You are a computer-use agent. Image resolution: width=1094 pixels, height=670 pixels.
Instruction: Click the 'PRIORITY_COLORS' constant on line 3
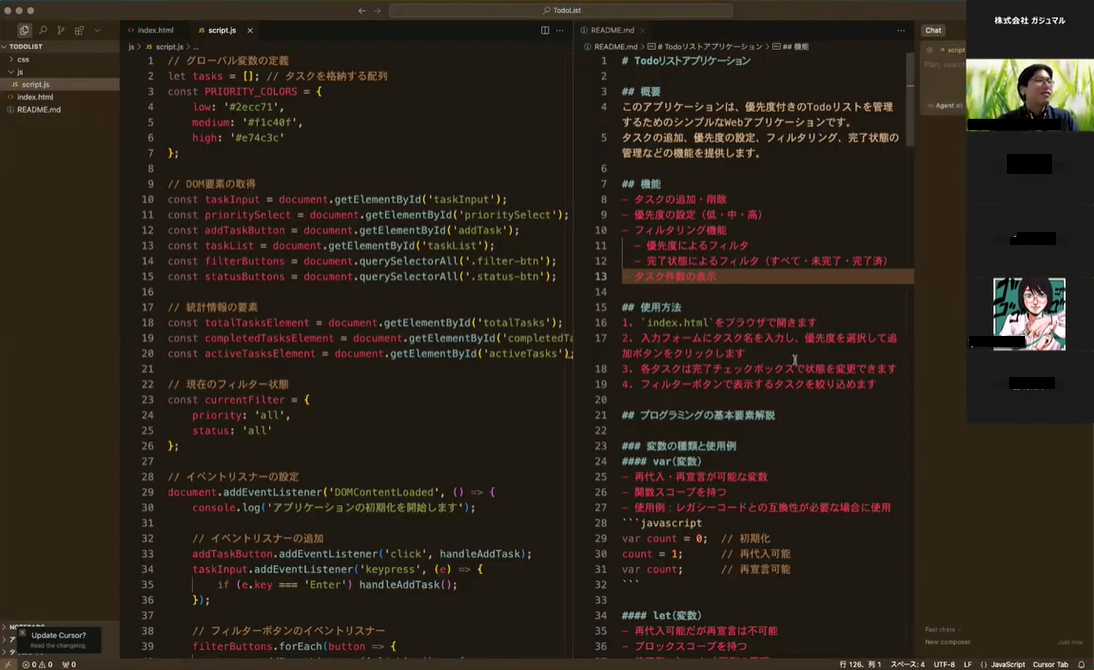(250, 91)
